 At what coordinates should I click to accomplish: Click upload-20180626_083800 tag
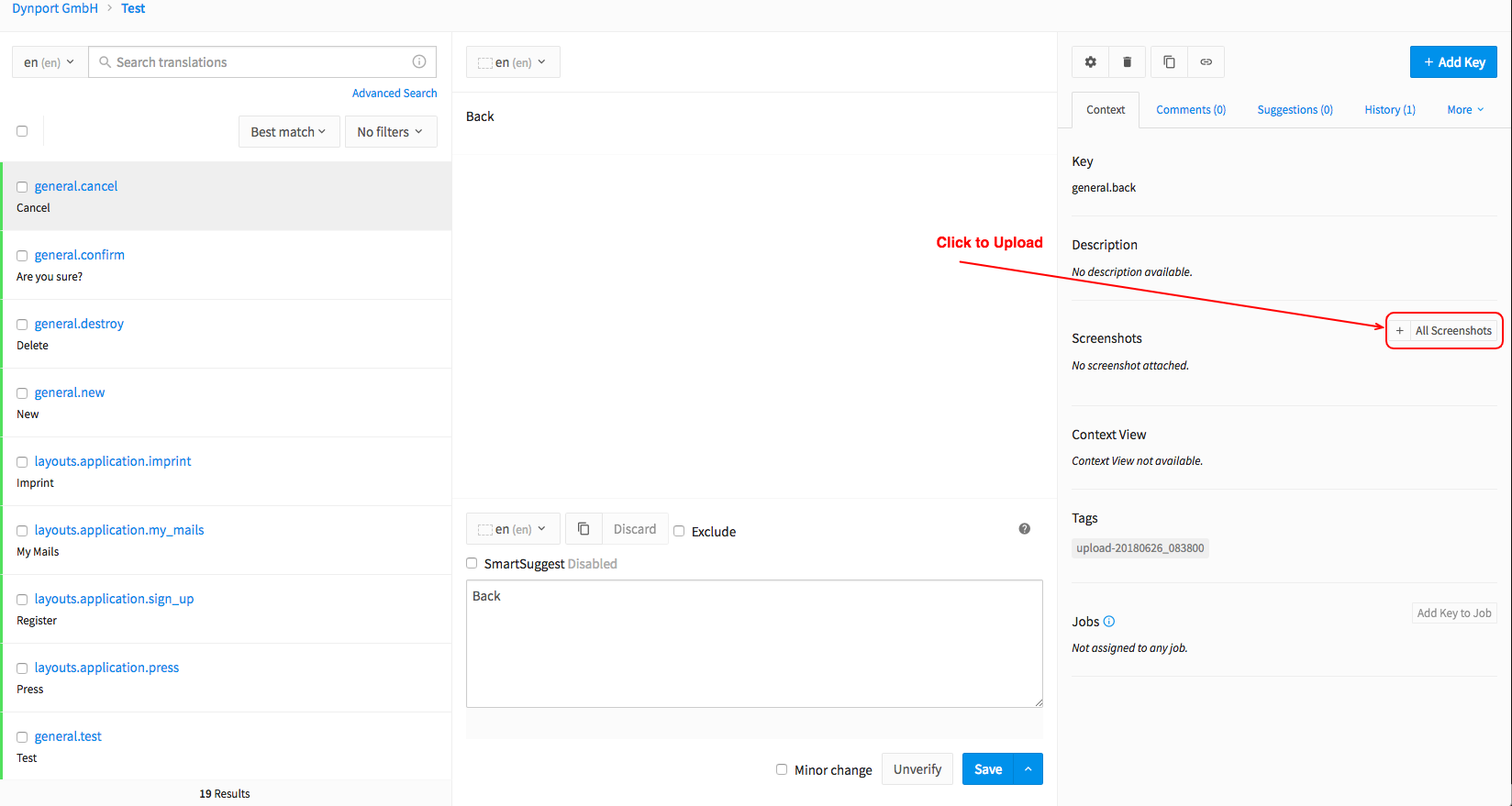1140,548
